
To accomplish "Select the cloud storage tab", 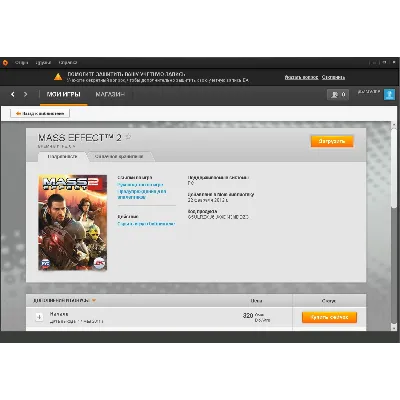I will click(x=119, y=156).
